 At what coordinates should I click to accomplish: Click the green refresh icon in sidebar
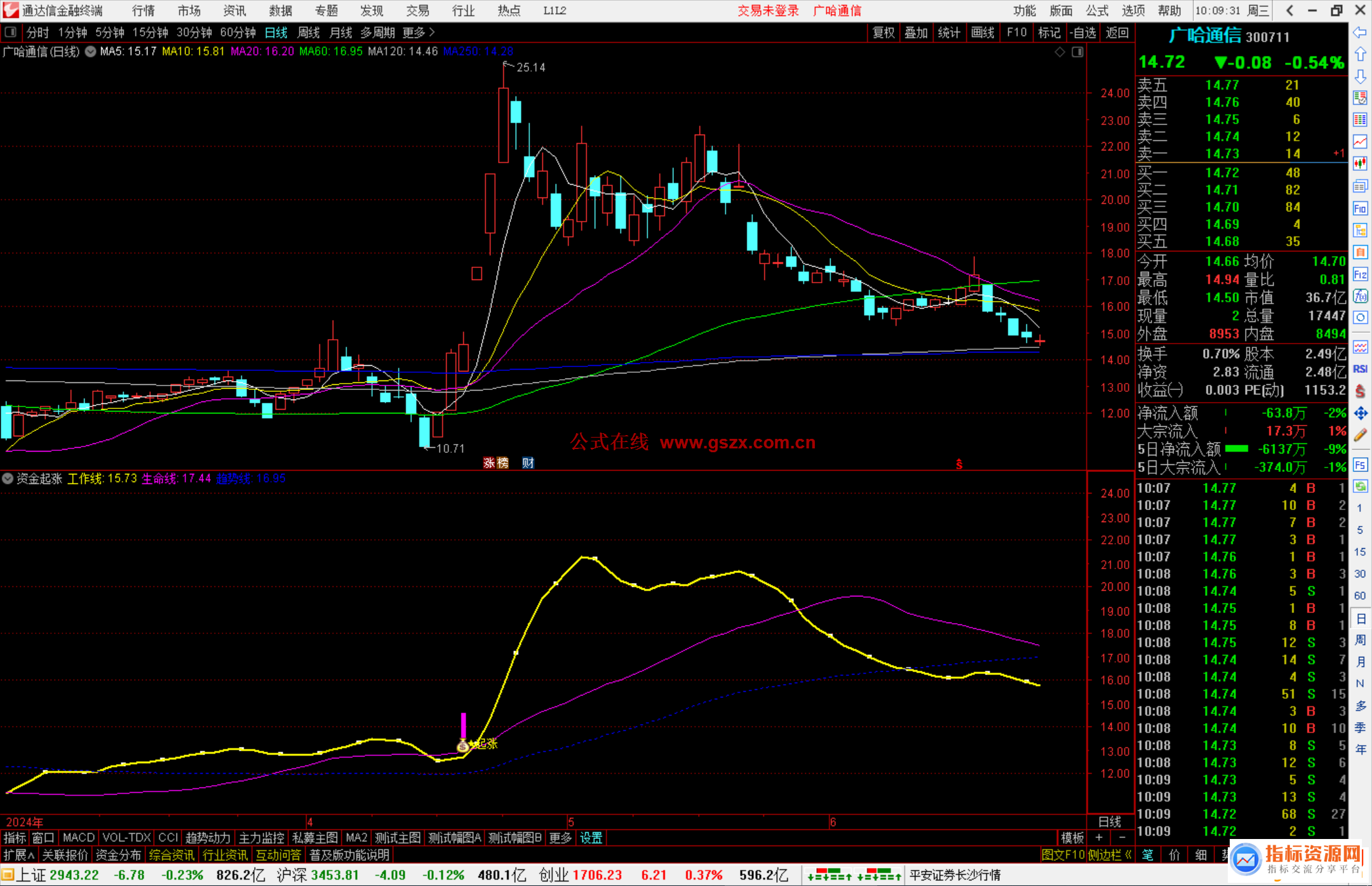1360,487
